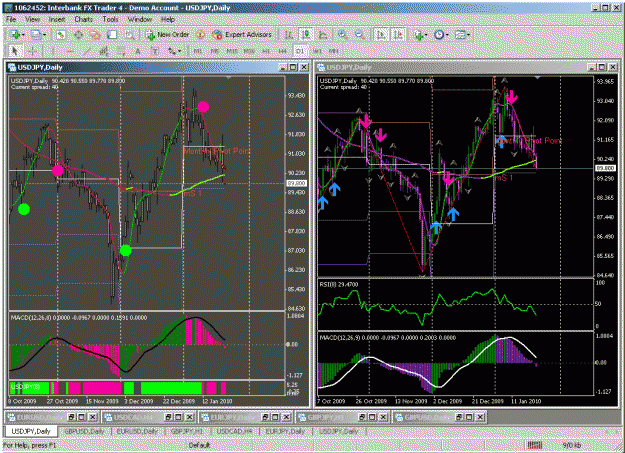The image size is (625, 453).
Task: Set timeframe to M1
Action: (x=197, y=51)
